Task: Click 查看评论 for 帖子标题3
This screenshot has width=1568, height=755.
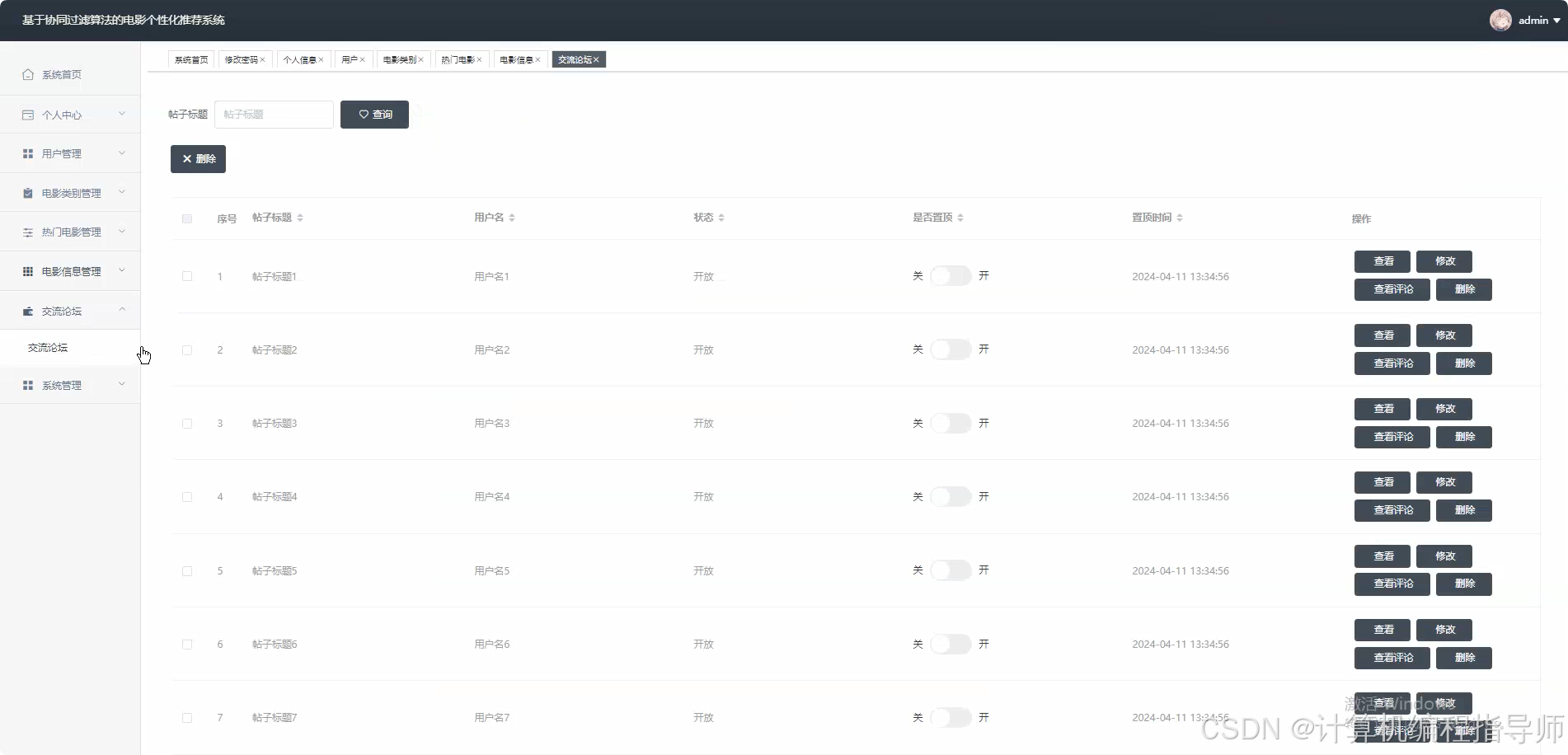Action: 1392,437
